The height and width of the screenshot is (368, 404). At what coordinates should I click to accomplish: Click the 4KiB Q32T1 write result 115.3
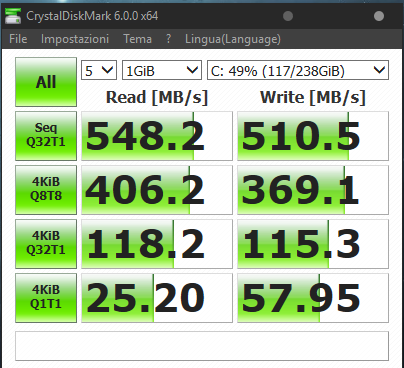coord(313,244)
